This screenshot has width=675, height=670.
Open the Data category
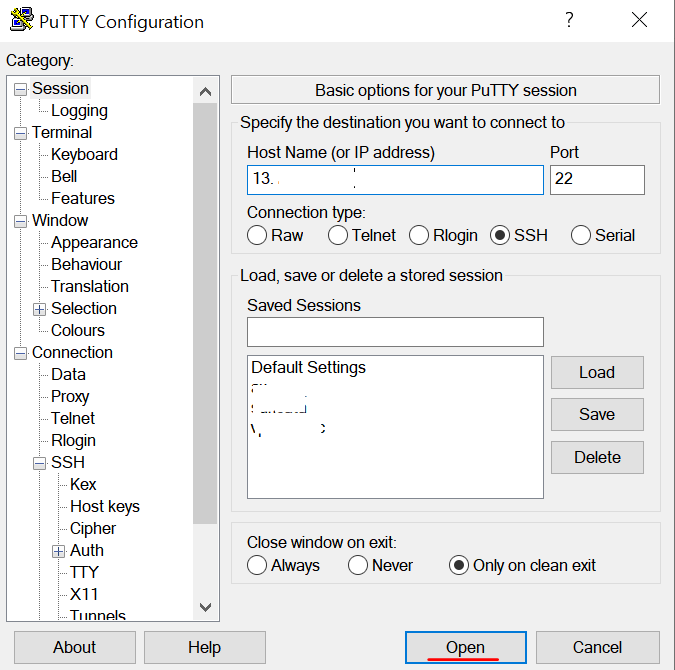(68, 374)
